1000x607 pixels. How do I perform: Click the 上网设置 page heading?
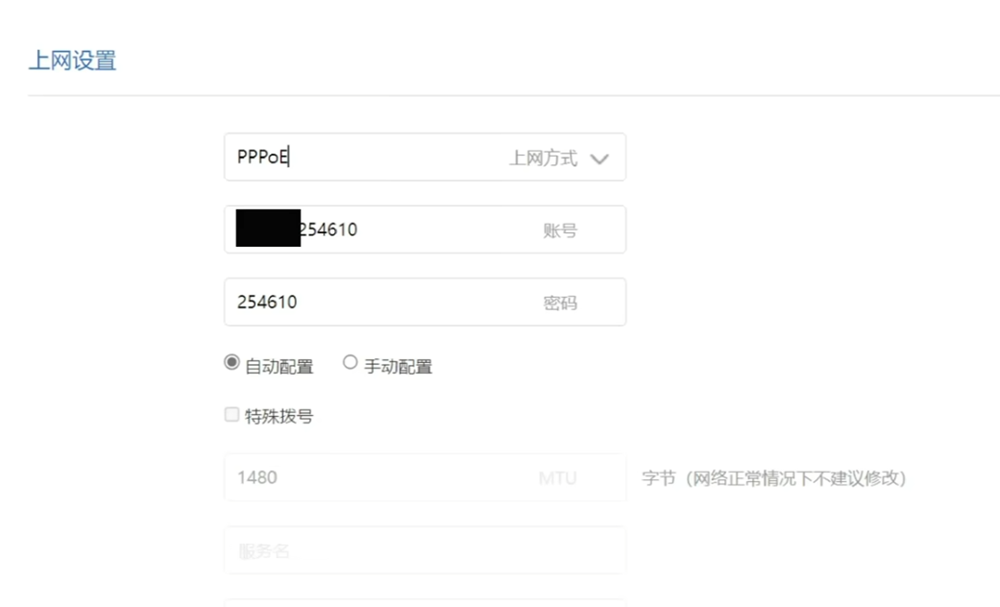pos(73,61)
